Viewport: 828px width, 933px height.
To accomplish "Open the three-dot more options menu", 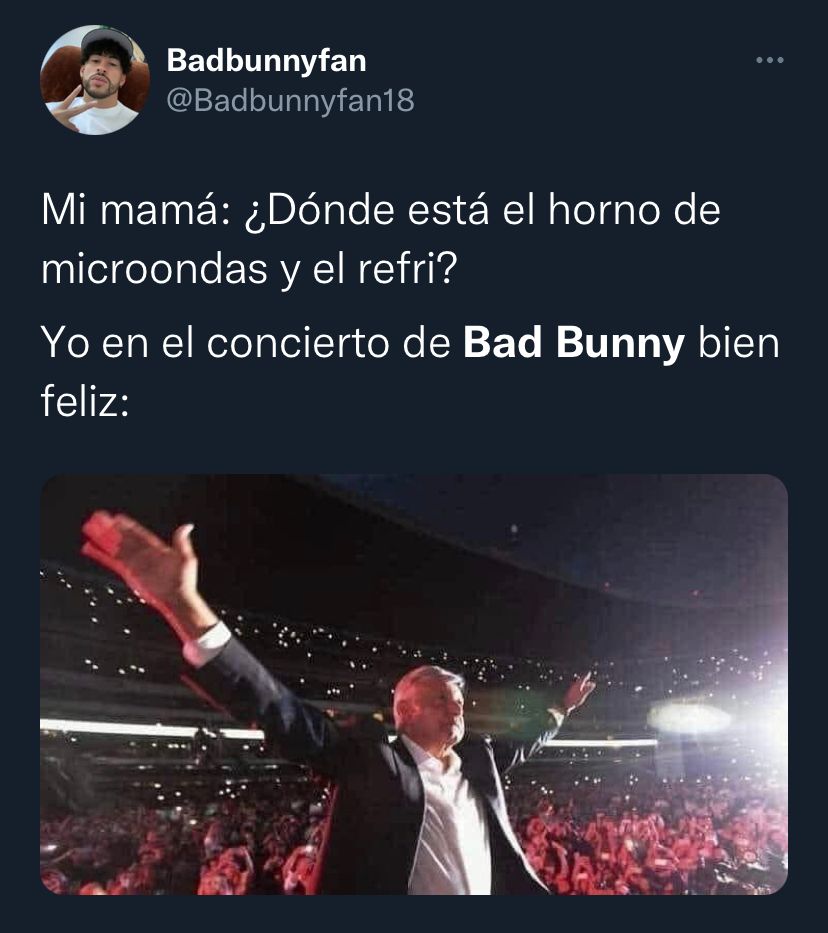I will (770, 60).
